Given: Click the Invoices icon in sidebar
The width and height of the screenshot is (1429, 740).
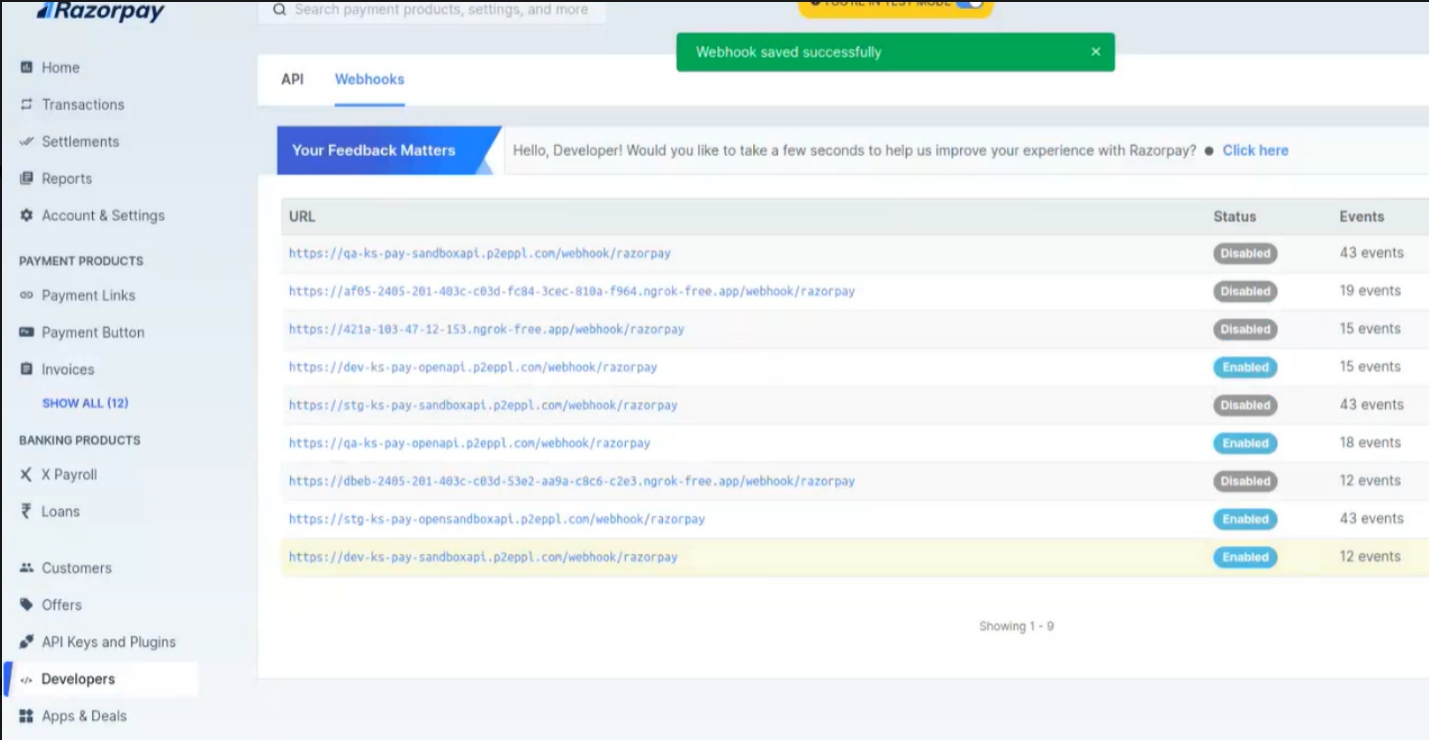Looking at the screenshot, I should click(x=27, y=369).
